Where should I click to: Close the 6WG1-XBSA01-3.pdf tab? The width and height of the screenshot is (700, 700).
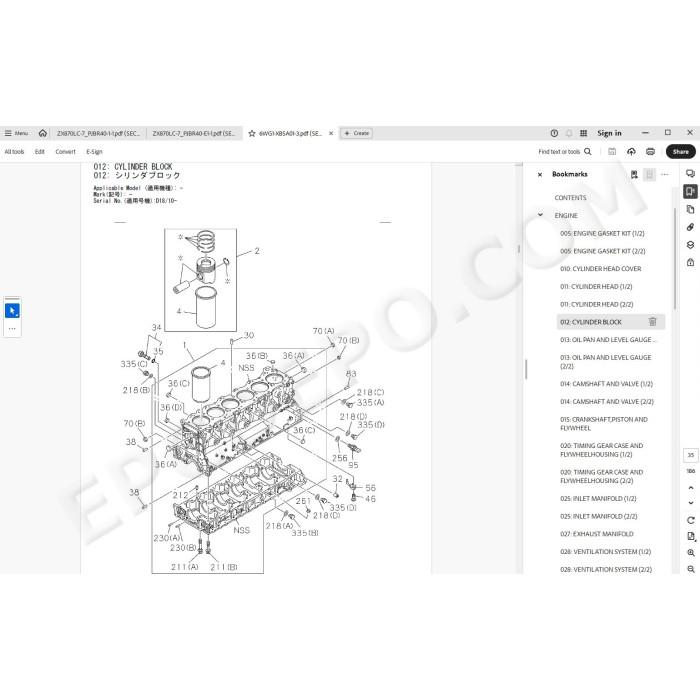(x=331, y=133)
